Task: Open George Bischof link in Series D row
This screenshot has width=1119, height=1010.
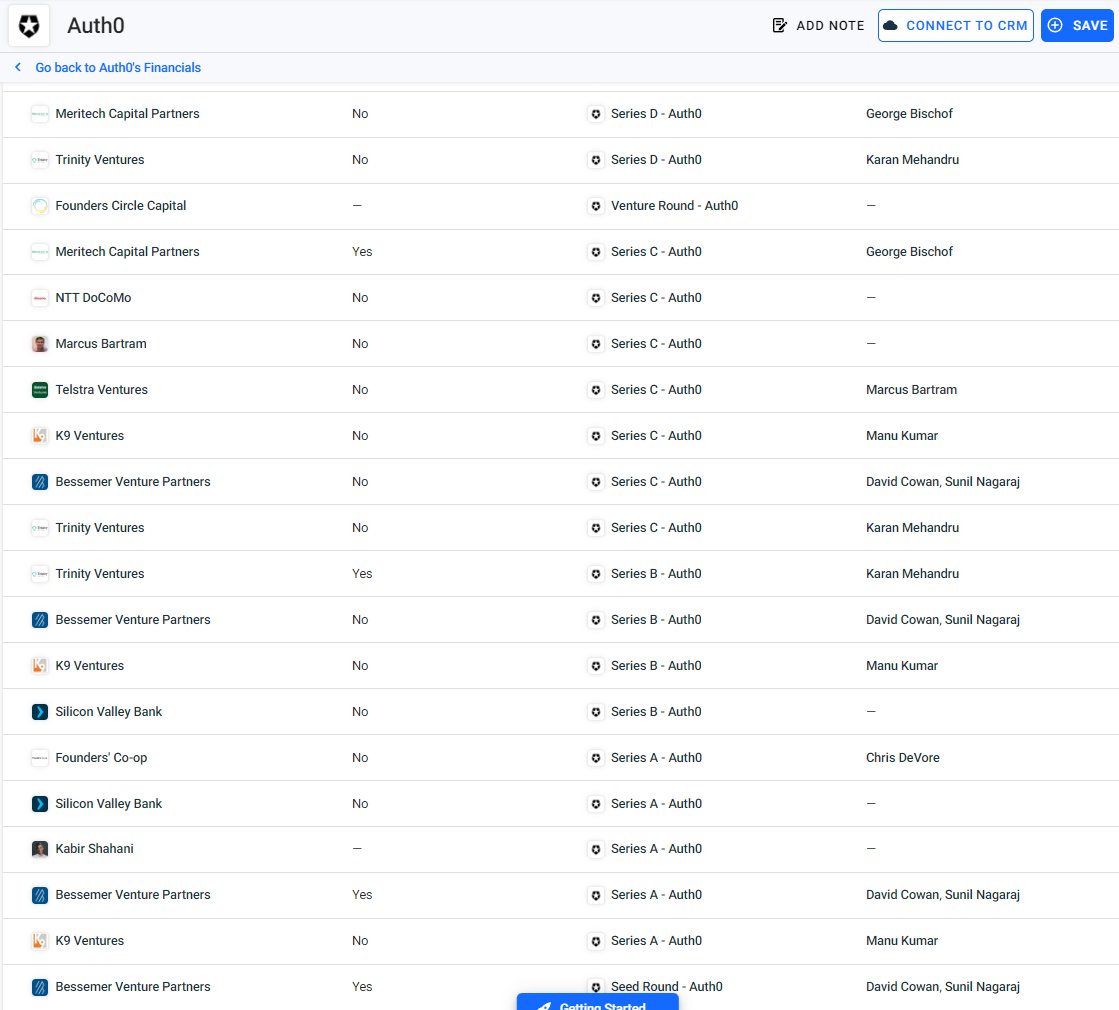Action: 909,113
